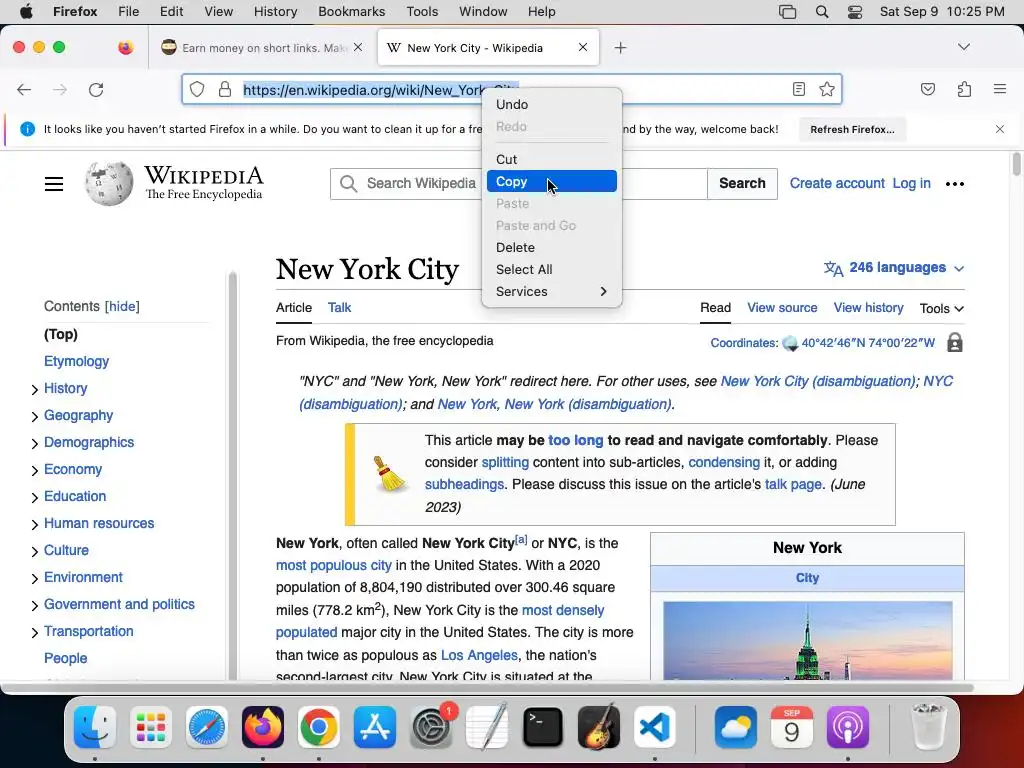1024x768 pixels.
Task: Open the Tools dropdown menu
Action: click(942, 308)
